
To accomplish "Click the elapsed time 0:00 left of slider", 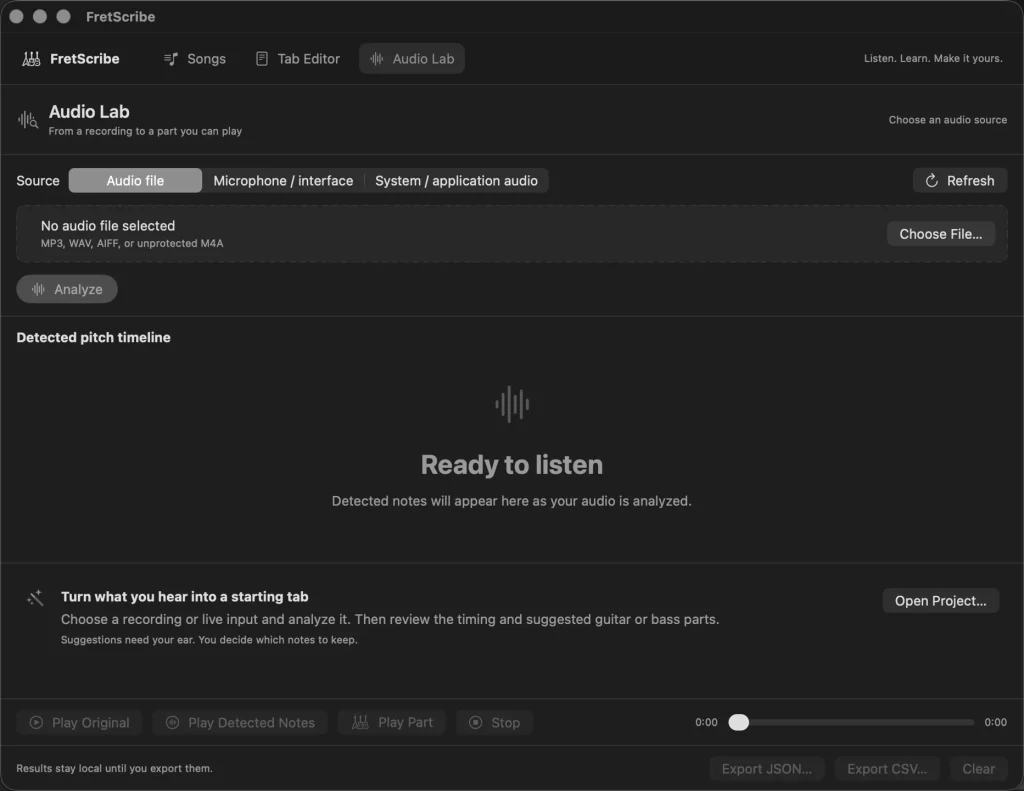I will (706, 722).
